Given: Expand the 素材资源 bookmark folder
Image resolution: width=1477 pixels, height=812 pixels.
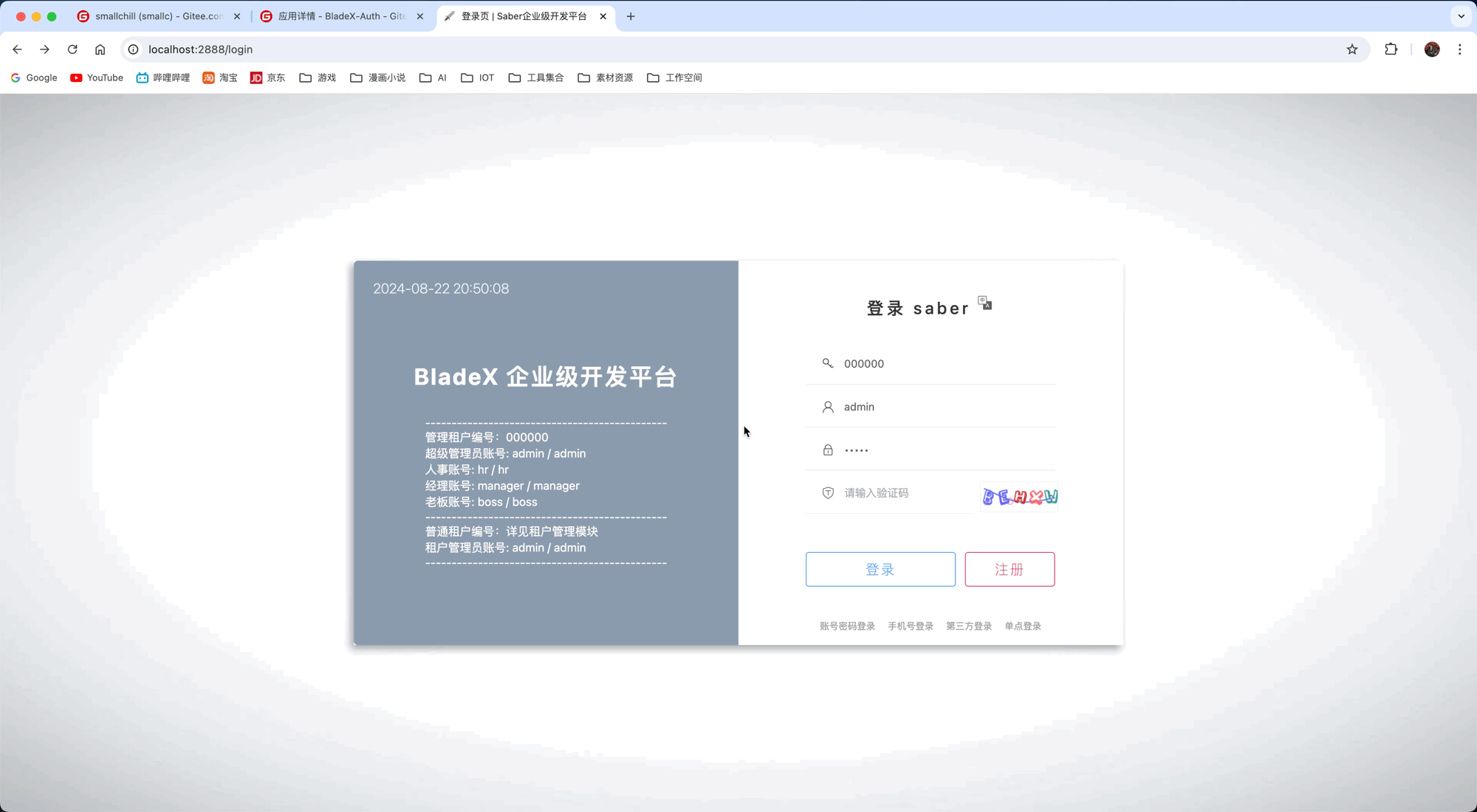Looking at the screenshot, I should coord(606,78).
